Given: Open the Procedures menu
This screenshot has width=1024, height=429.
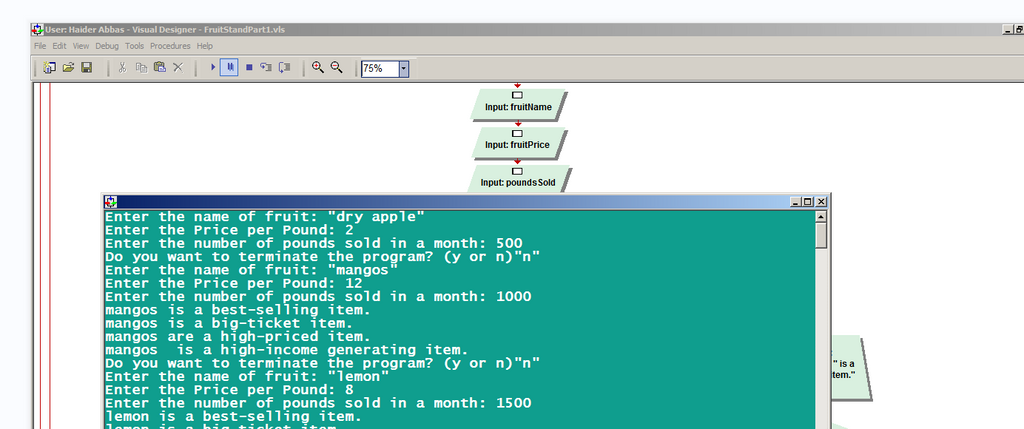Looking at the screenshot, I should point(170,46).
